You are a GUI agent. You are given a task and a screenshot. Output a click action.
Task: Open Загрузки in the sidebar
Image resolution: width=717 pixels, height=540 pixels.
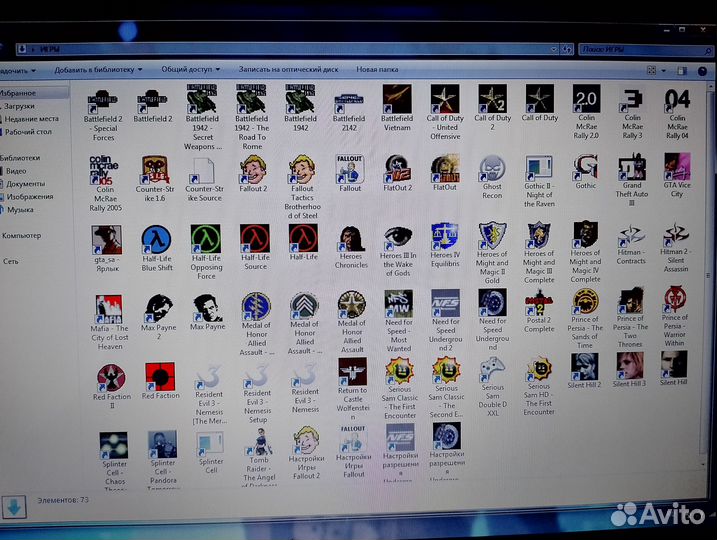click(19, 106)
